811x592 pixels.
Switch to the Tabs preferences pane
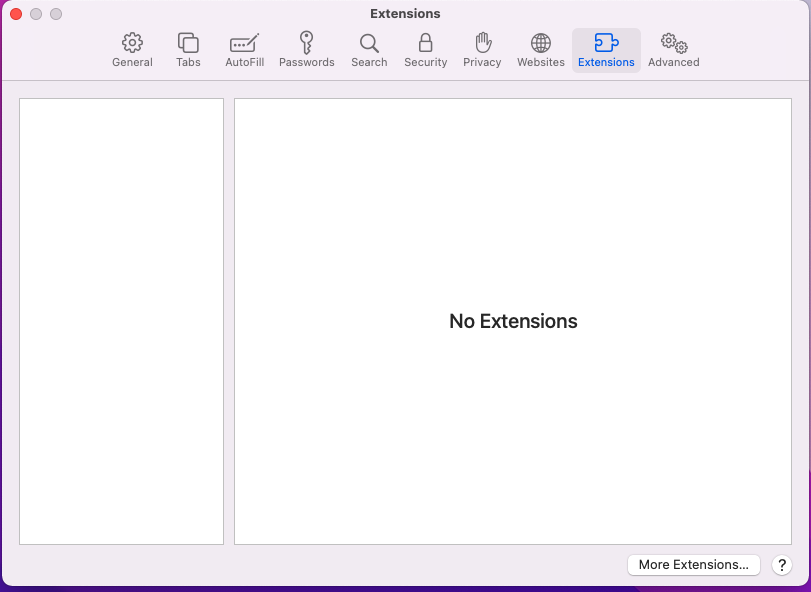[188, 51]
